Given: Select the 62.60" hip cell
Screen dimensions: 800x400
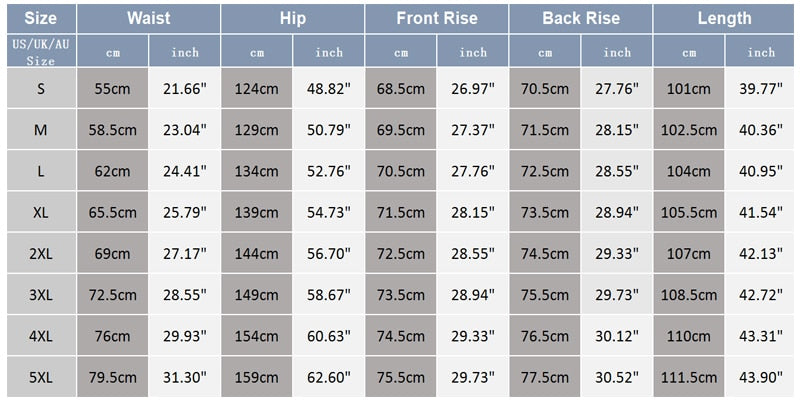Looking at the screenshot, I should 329,376.
